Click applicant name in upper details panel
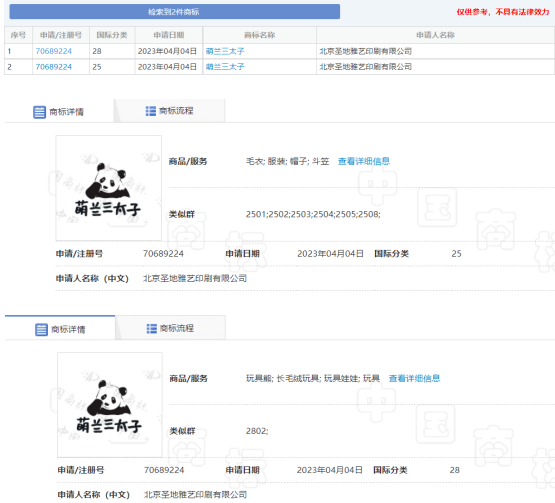 coord(195,279)
